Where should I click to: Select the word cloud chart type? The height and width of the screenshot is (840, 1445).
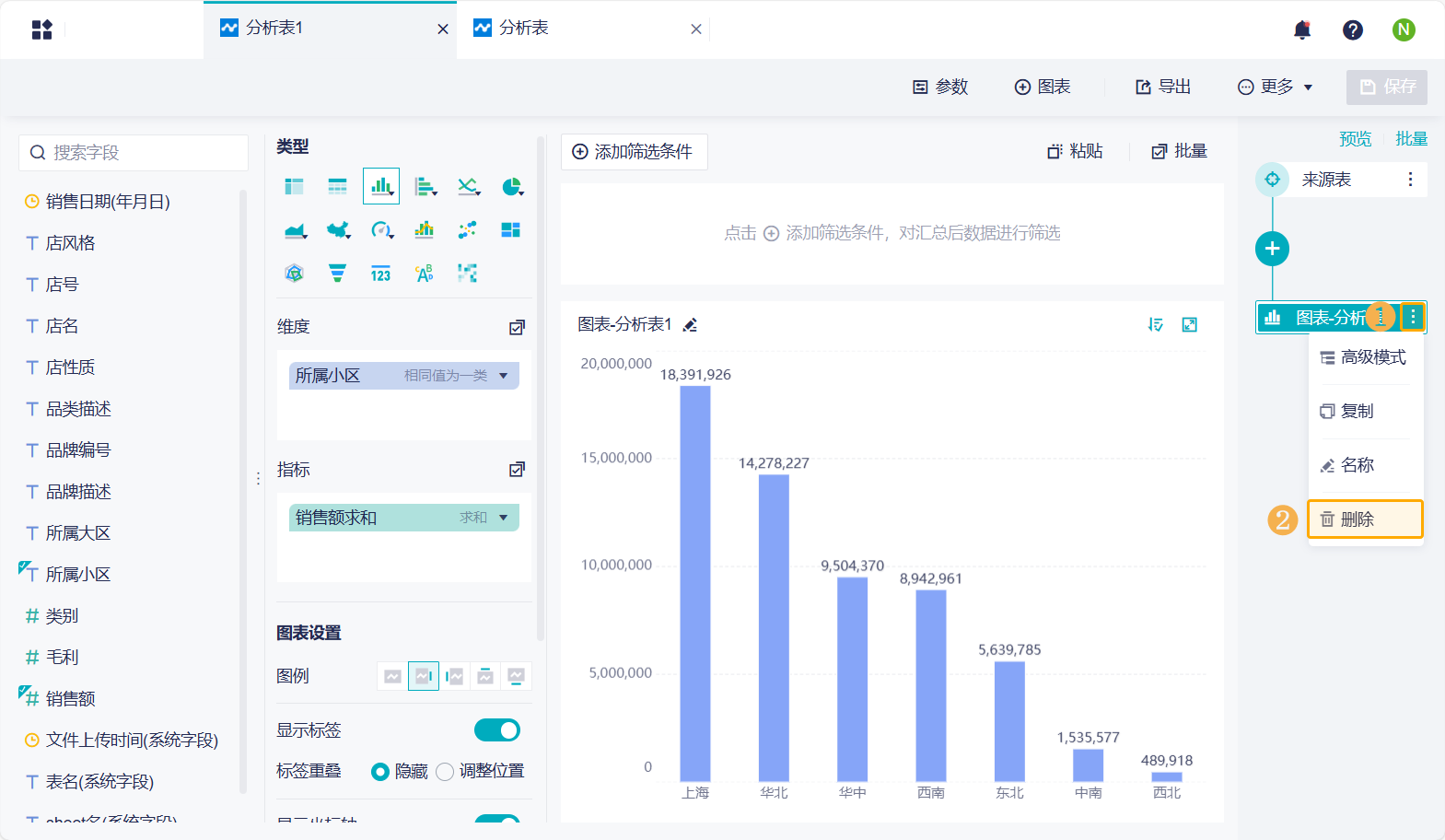tap(425, 274)
